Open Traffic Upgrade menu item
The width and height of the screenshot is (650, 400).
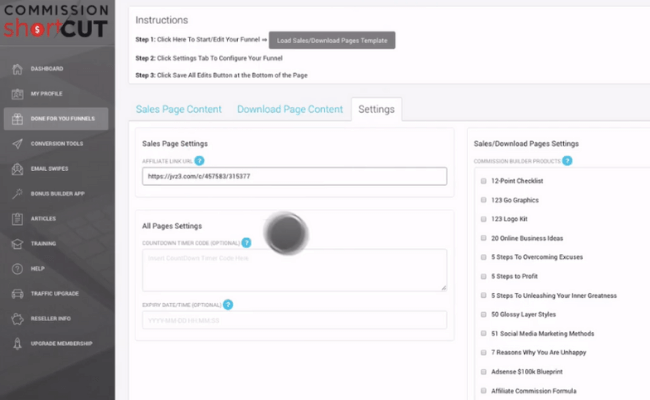[56, 293]
